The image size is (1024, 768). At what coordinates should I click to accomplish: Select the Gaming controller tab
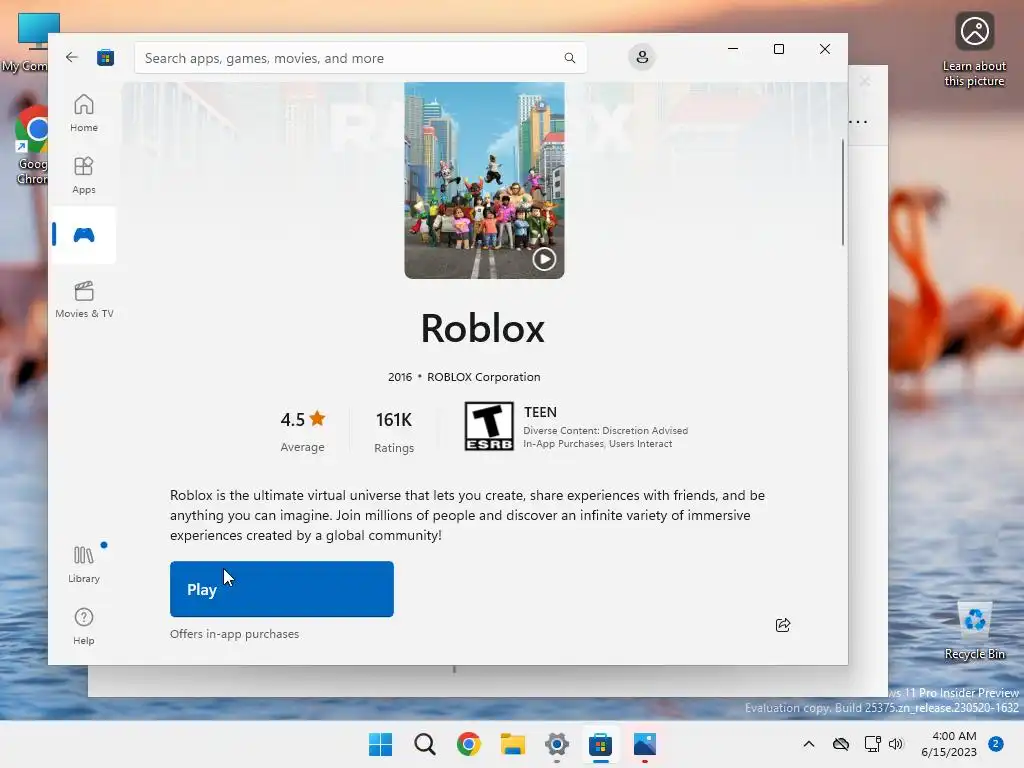[x=84, y=235]
